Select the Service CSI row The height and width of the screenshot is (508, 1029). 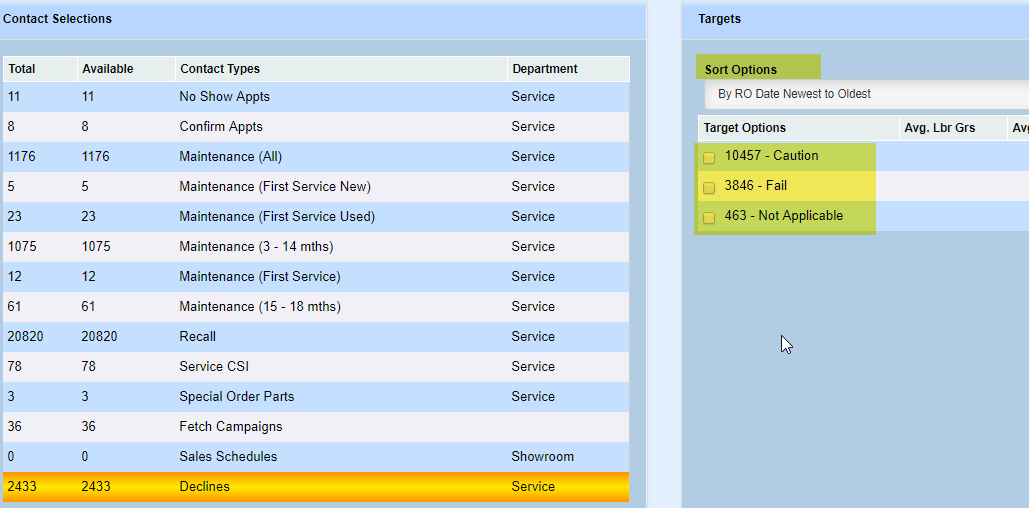pos(214,367)
